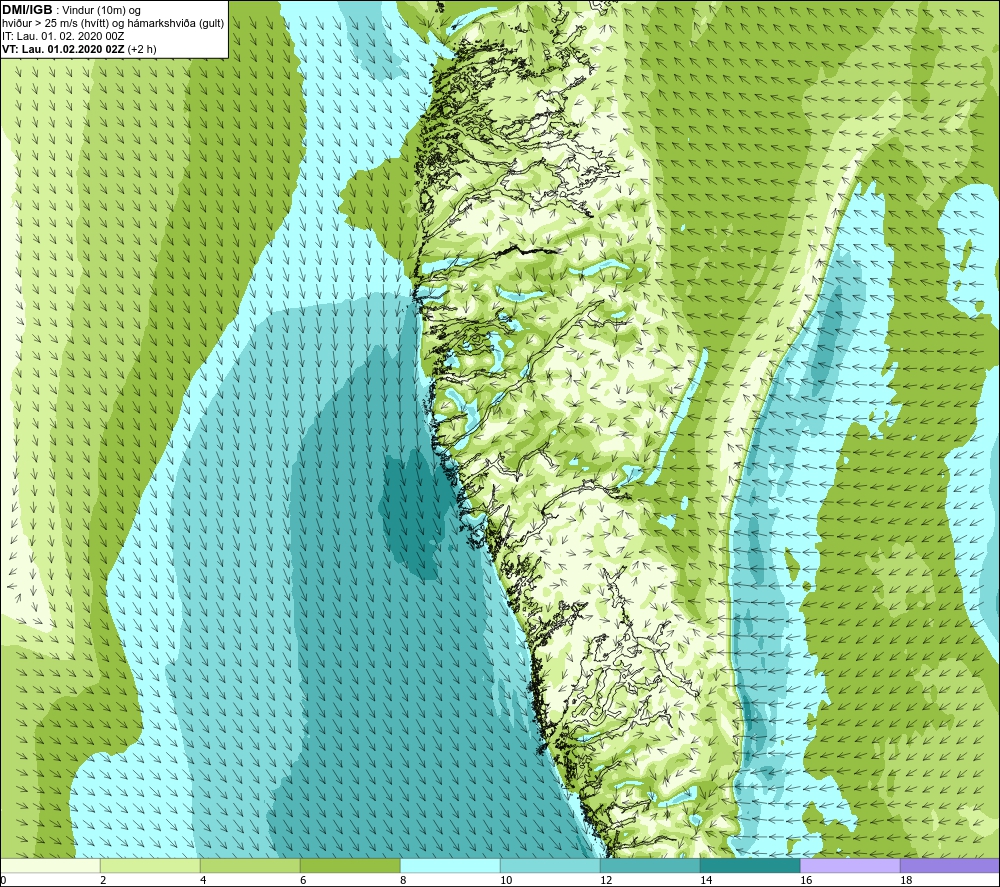Click the 'VT: Lau. 01.02.2020 02Z' line
The width and height of the screenshot is (1000, 887).
pos(64,49)
